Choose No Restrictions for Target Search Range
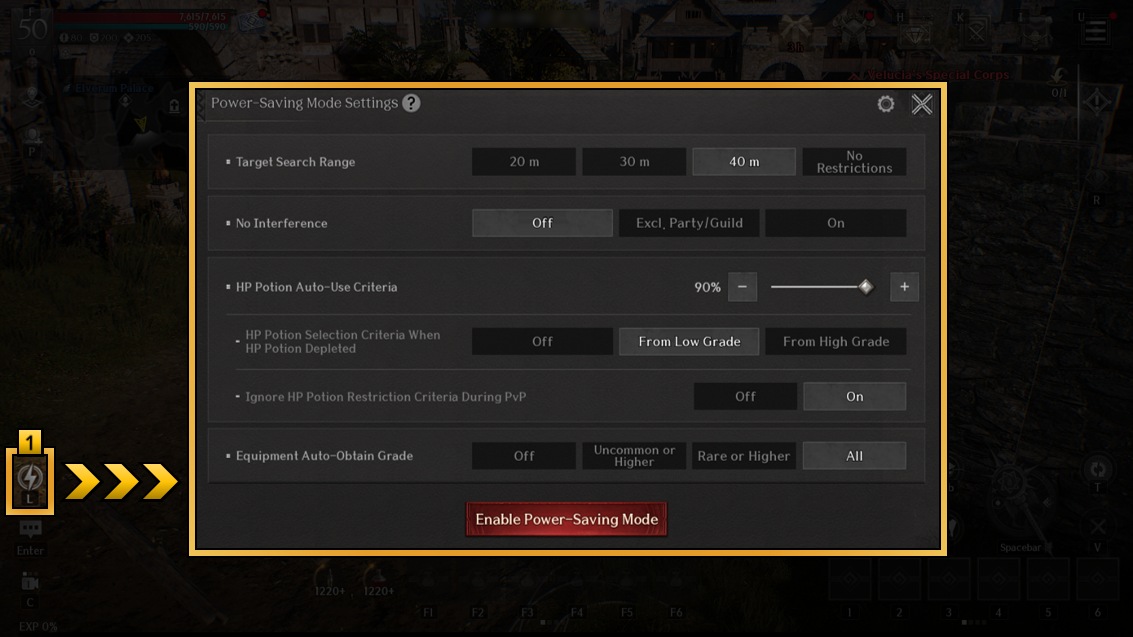This screenshot has height=637, width=1133. click(854, 162)
